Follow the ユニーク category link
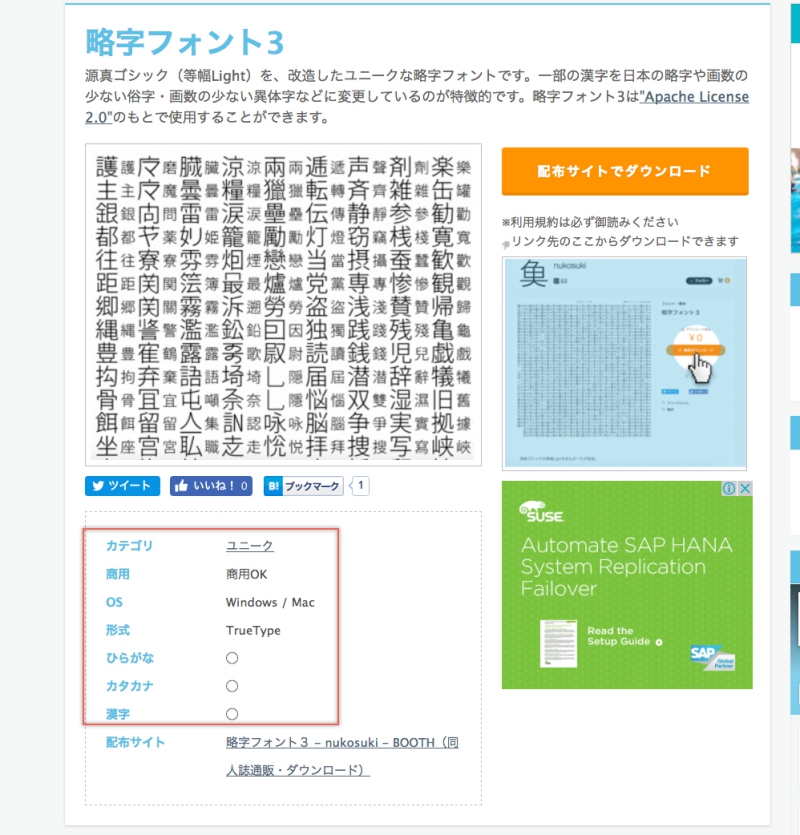Viewport: 800px width, 835px height. coord(249,545)
